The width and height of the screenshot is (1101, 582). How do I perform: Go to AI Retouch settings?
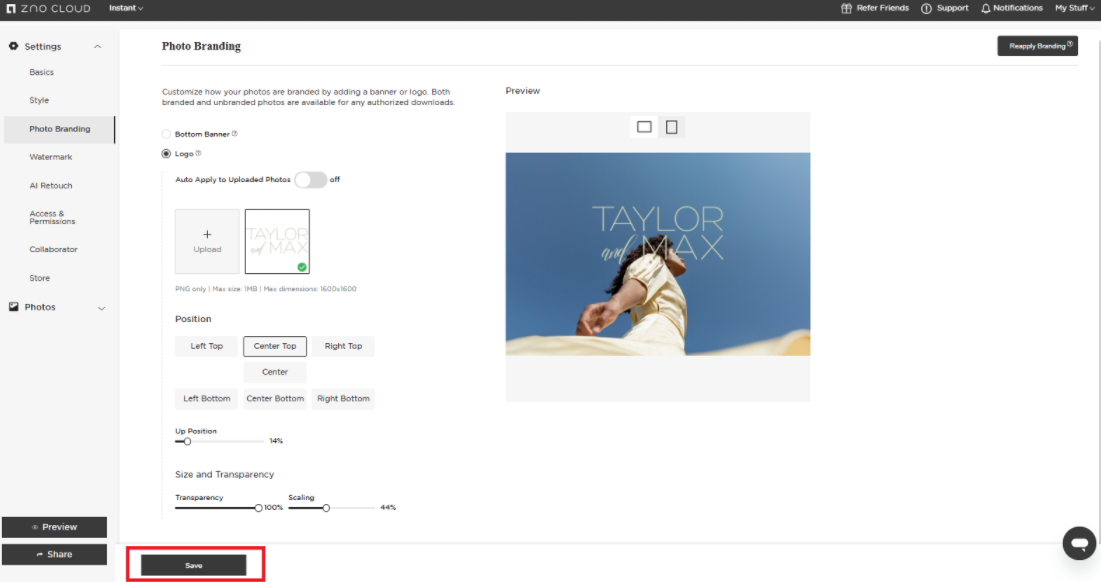coord(51,186)
